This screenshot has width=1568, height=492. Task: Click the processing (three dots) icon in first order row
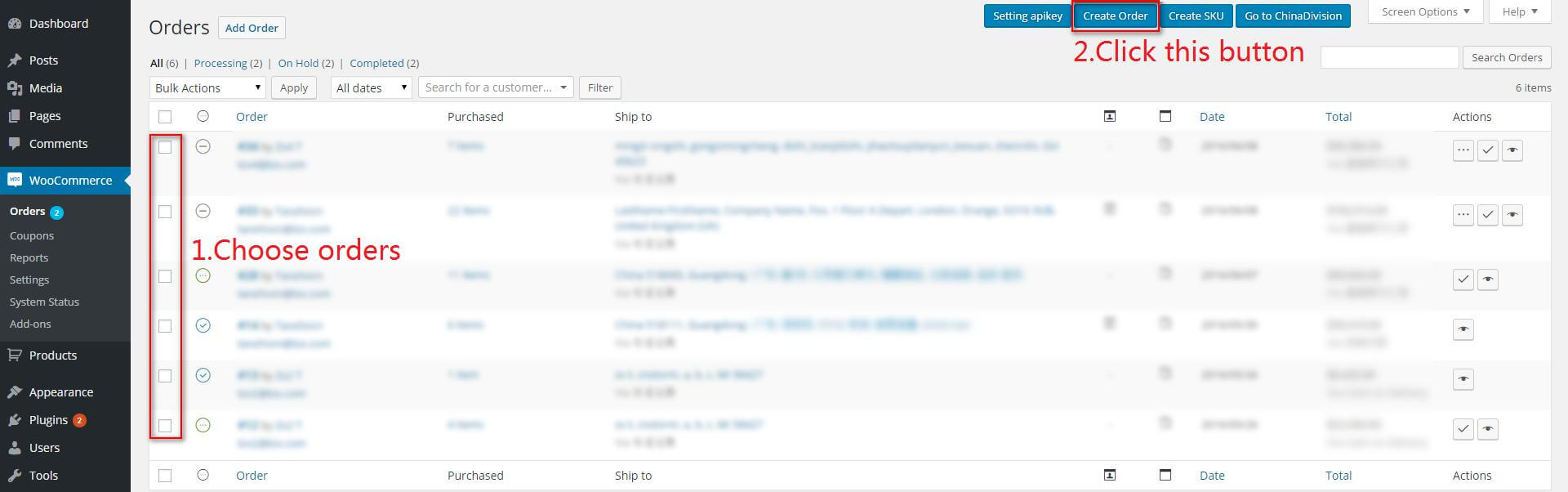pos(1463,150)
